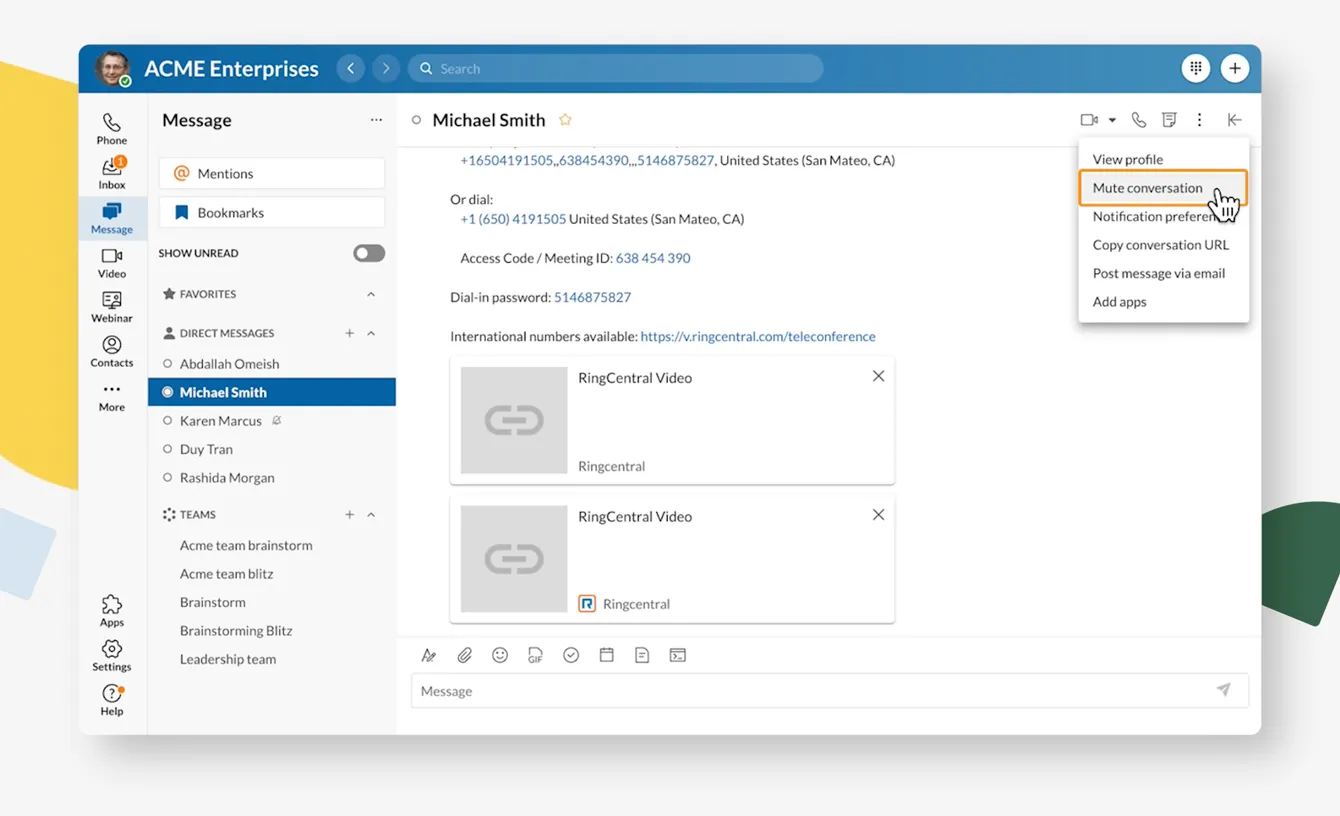Open the emoji picker
This screenshot has width=1340, height=816.
click(500, 655)
